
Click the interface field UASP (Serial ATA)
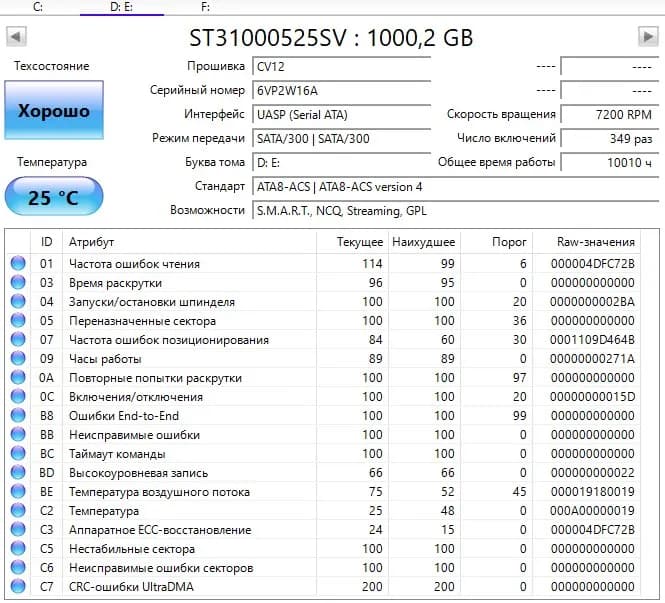(341, 115)
